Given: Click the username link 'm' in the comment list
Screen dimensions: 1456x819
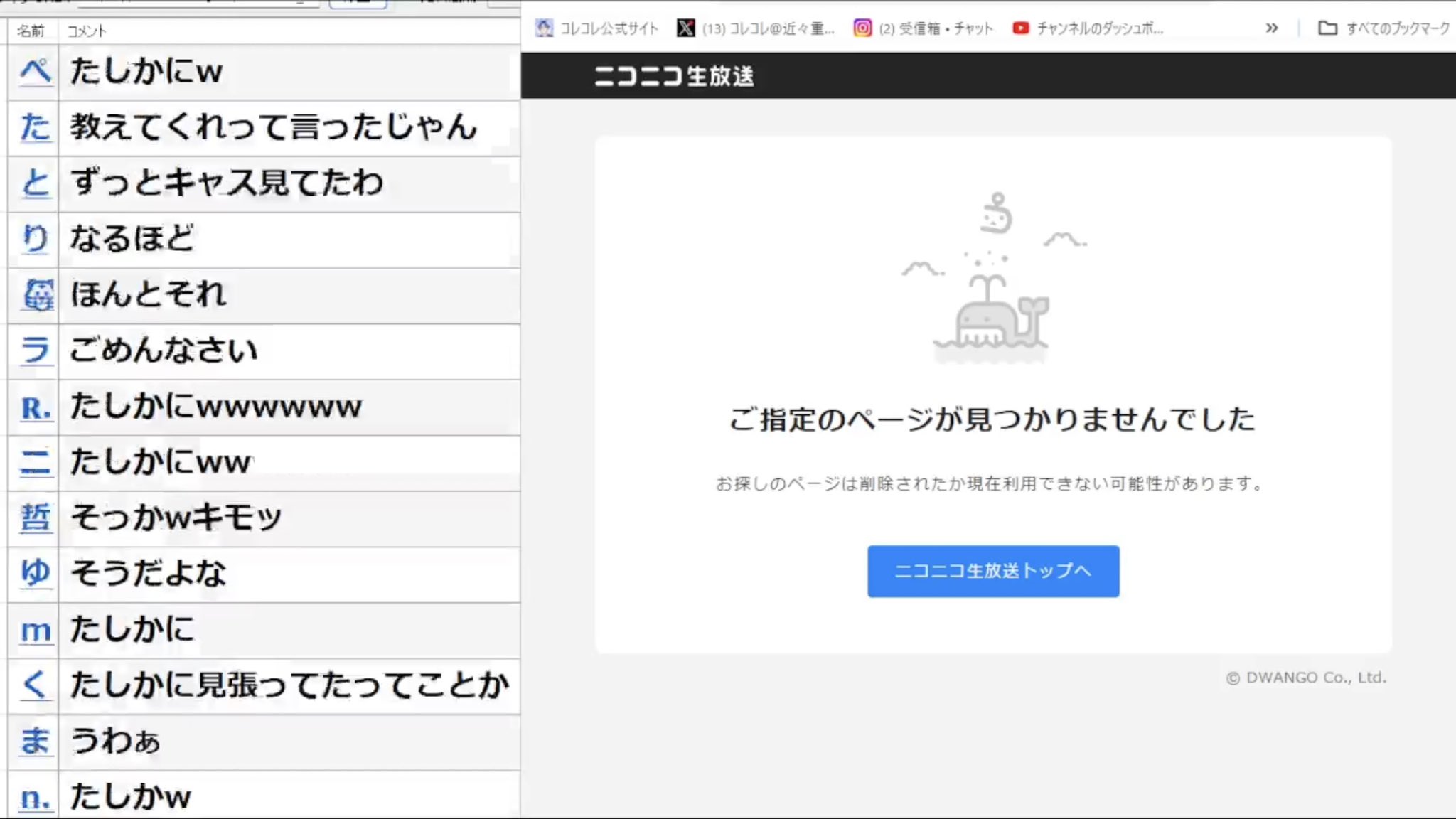Looking at the screenshot, I should [36, 631].
